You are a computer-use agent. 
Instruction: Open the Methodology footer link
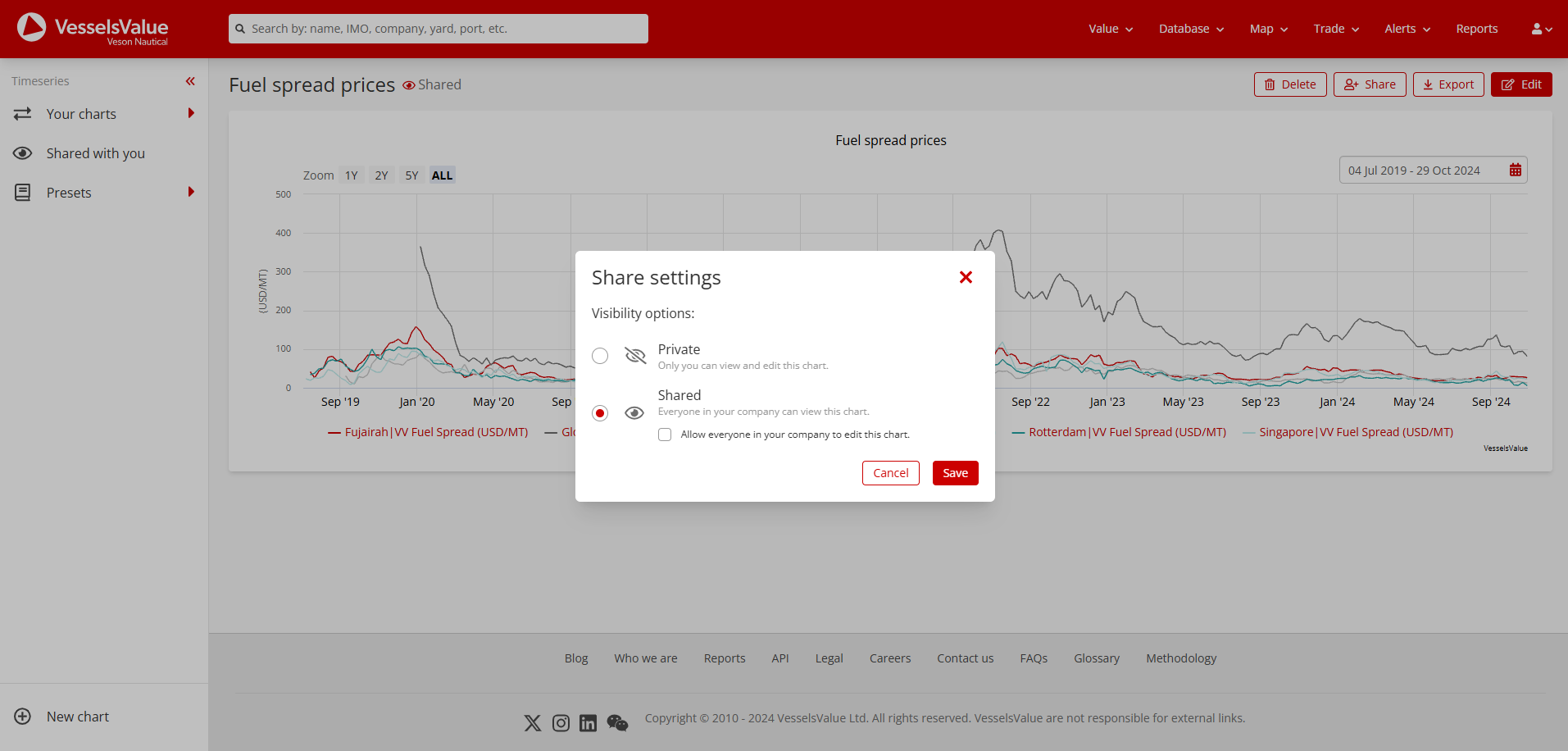(1180, 658)
